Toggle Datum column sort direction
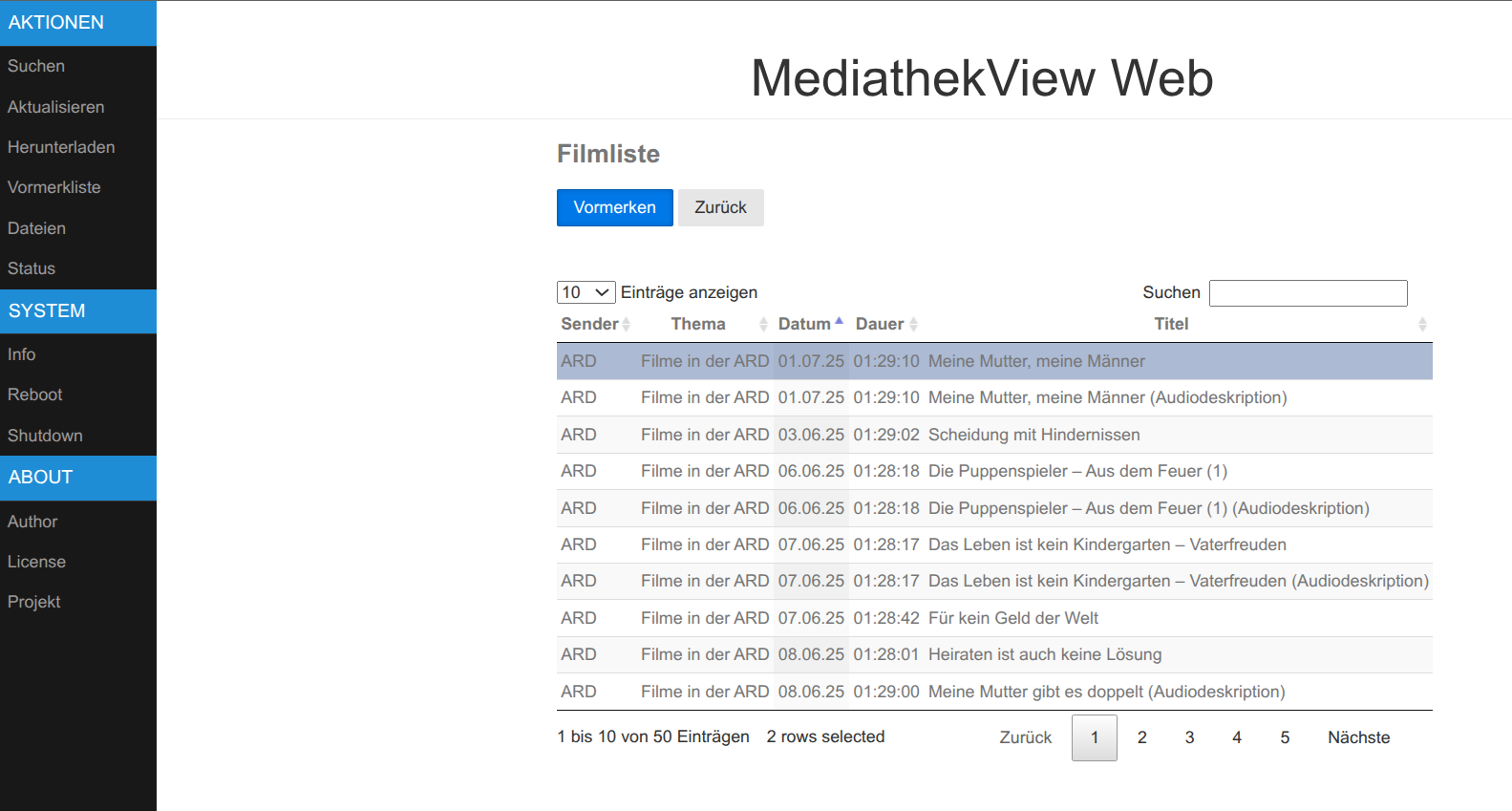The height and width of the screenshot is (811, 1512). pyautogui.click(x=839, y=324)
